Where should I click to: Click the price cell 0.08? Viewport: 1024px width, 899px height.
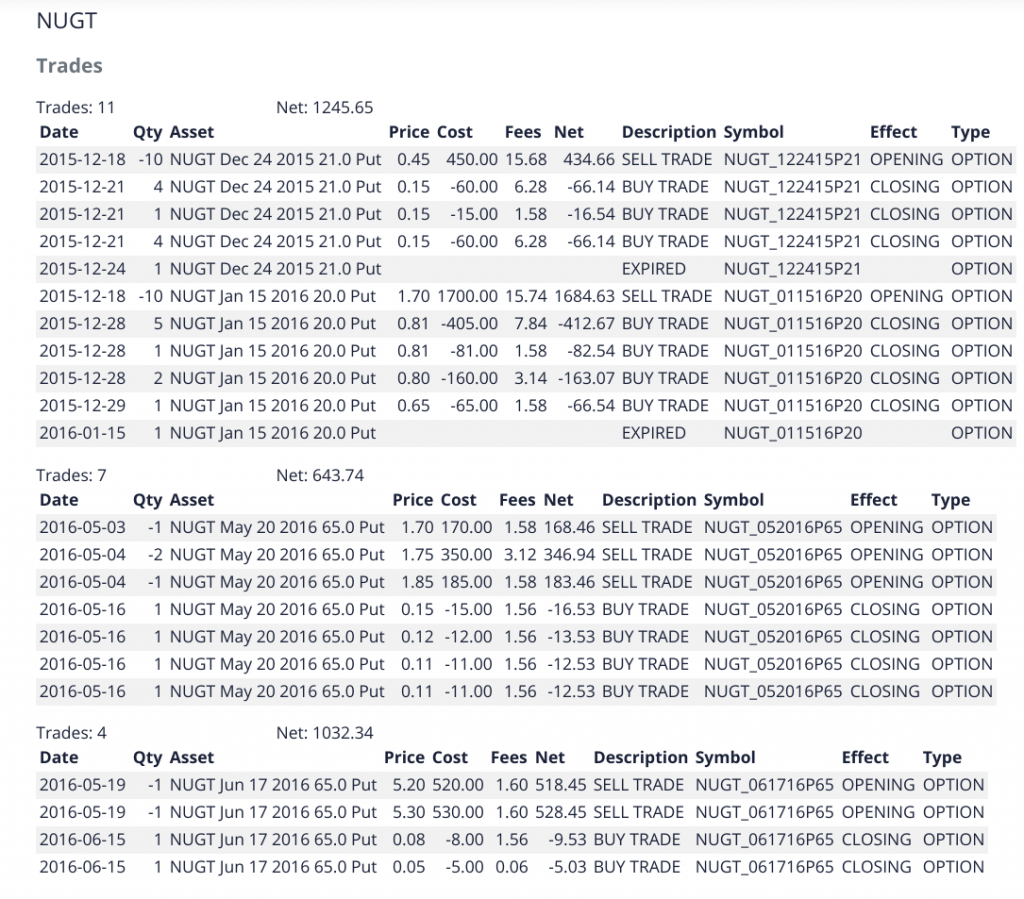(409, 840)
